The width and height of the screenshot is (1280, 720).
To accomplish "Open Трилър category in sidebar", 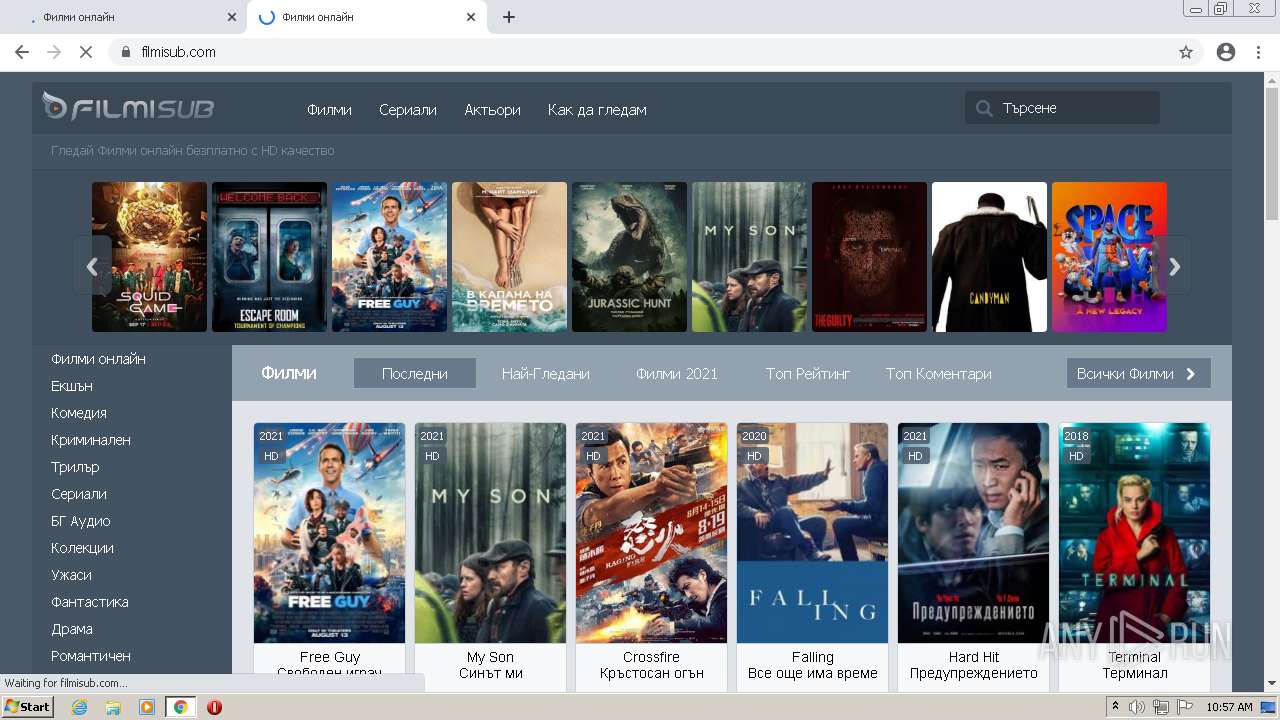I will [x=75, y=467].
